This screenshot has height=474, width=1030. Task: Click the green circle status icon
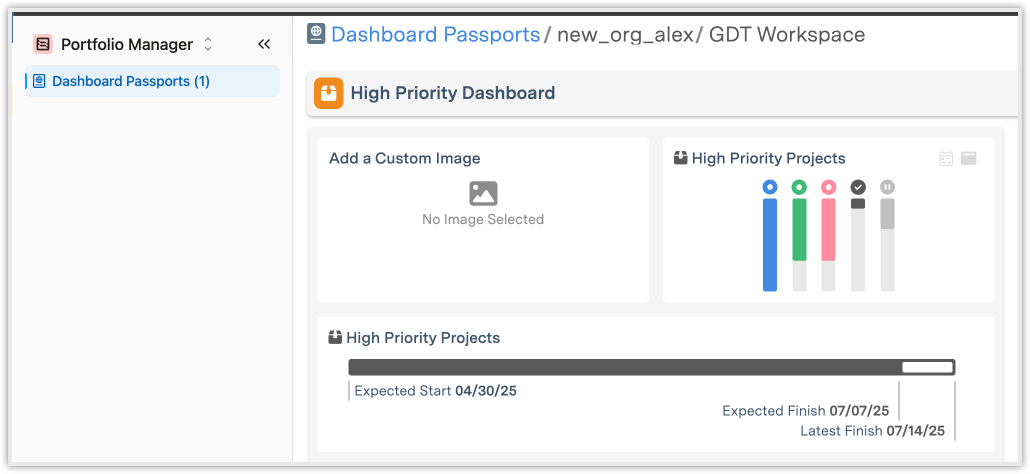[799, 187]
